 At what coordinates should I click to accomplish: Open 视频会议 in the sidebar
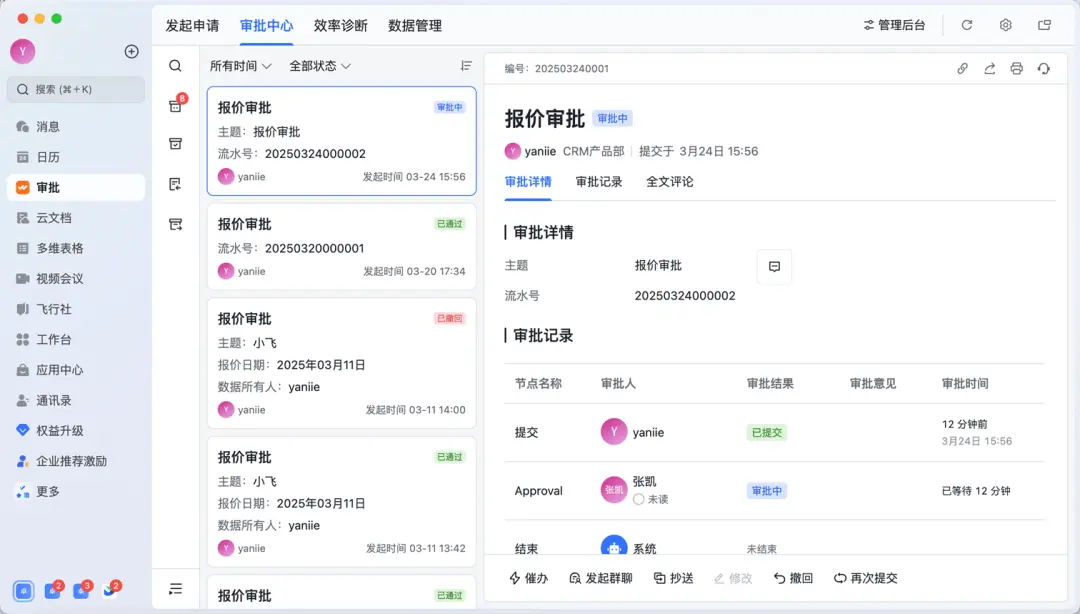click(x=76, y=278)
